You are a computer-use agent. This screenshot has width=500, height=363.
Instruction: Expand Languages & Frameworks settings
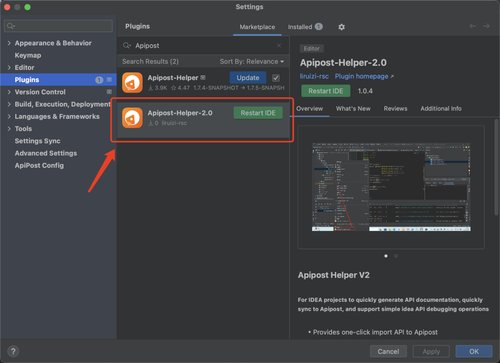[x=9, y=116]
